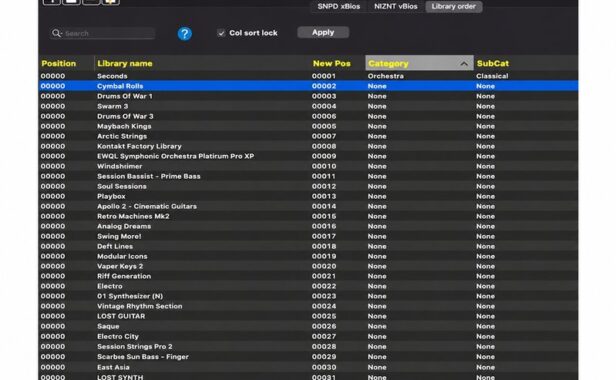Click the Apply button
616x380 pixels.
click(323, 32)
